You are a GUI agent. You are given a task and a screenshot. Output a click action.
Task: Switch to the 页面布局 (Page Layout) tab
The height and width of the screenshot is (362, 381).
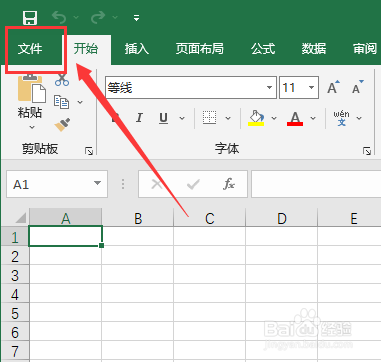(199, 49)
